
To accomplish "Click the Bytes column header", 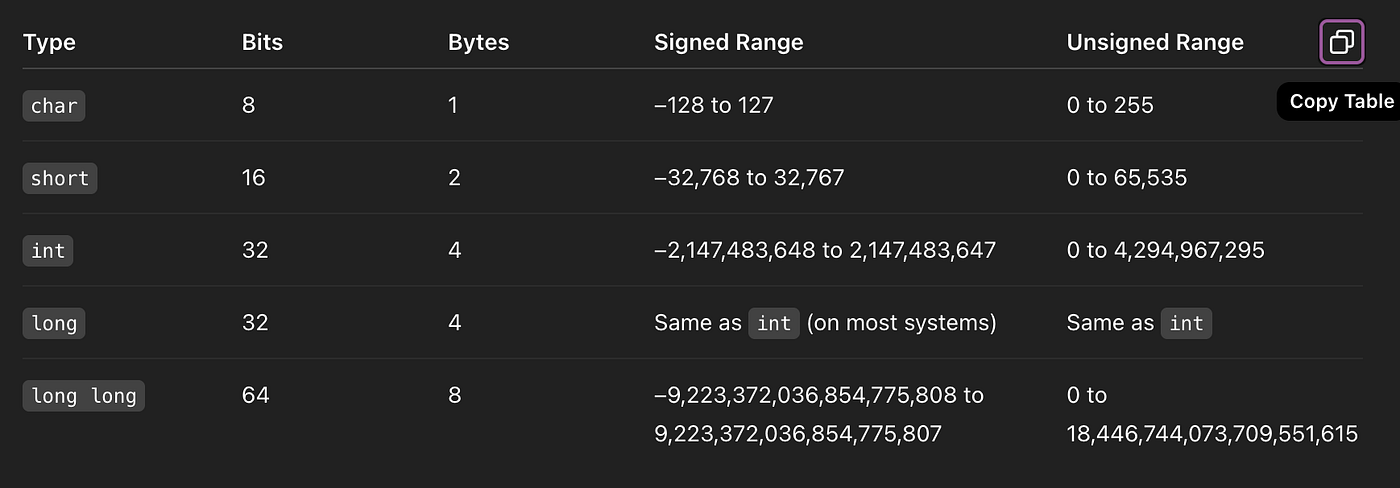I will (478, 42).
